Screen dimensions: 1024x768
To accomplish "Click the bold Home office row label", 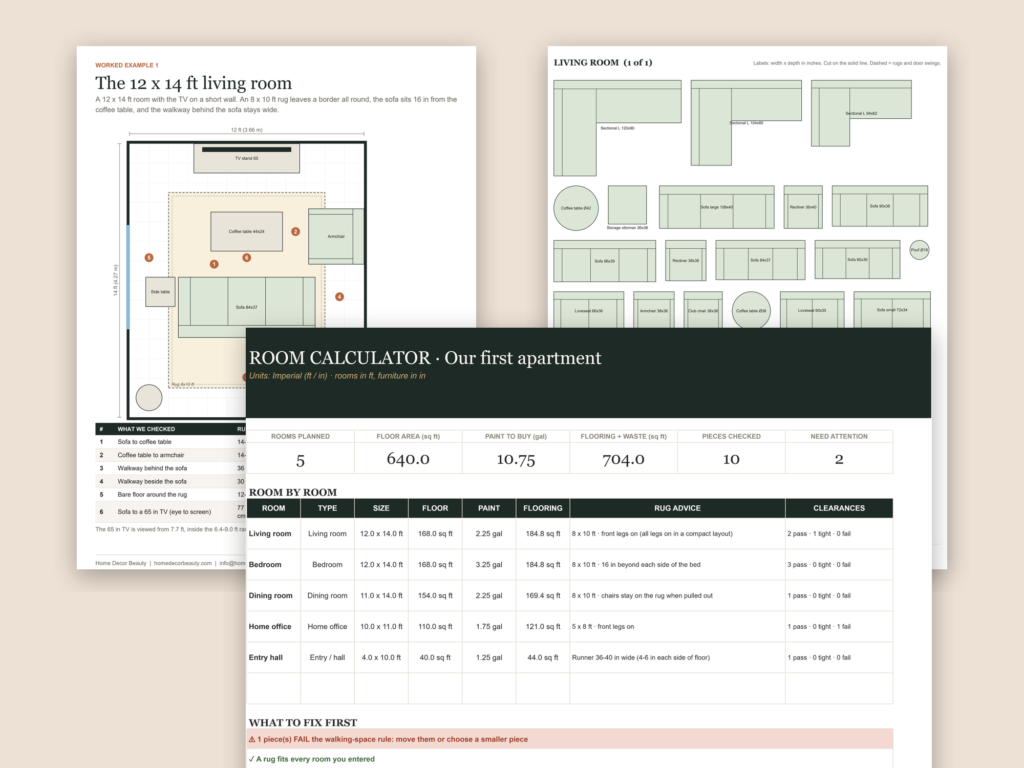I will point(270,626).
